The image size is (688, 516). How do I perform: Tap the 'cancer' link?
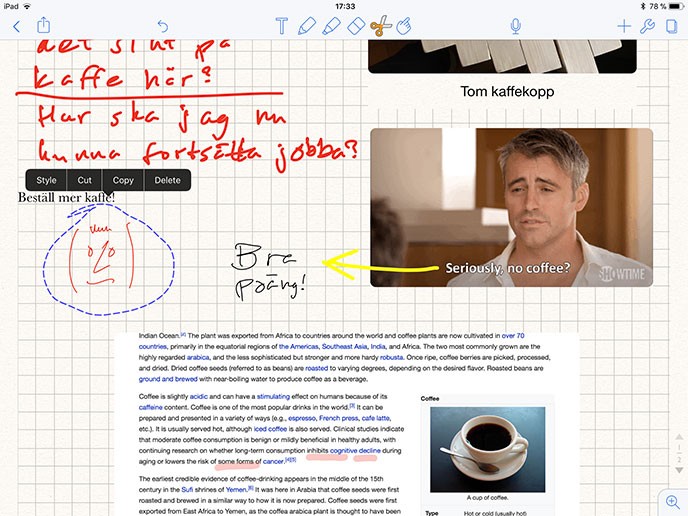(x=273, y=462)
